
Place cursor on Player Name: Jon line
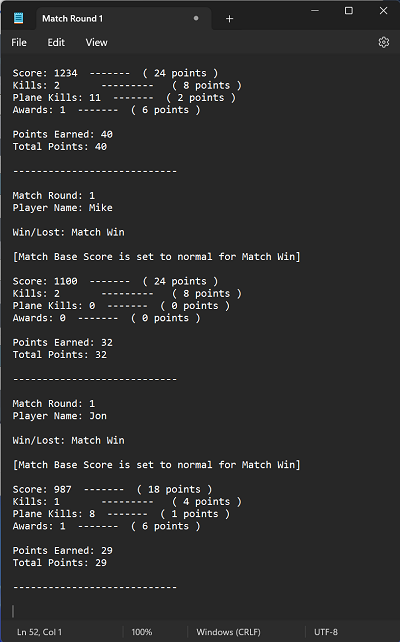pyautogui.click(x=60, y=416)
